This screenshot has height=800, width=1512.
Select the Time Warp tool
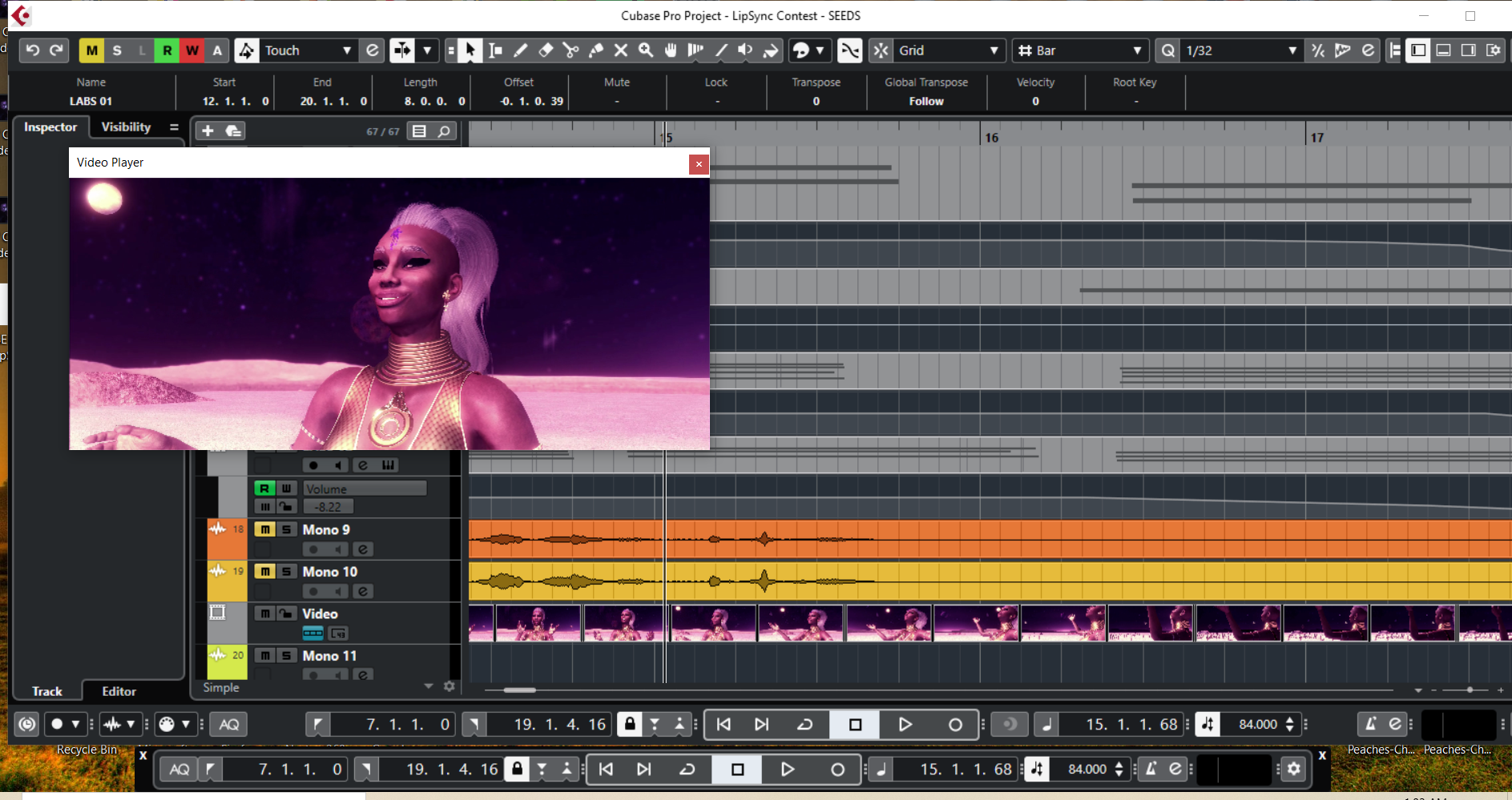696,50
